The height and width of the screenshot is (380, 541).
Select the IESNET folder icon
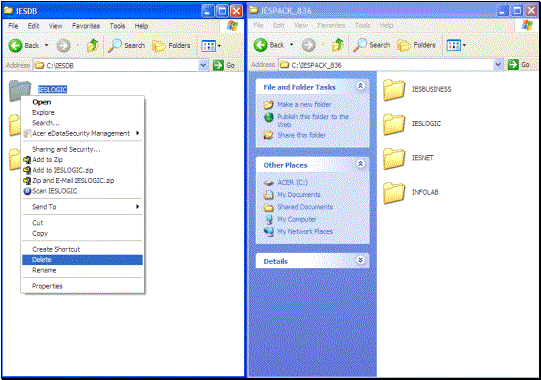(394, 158)
